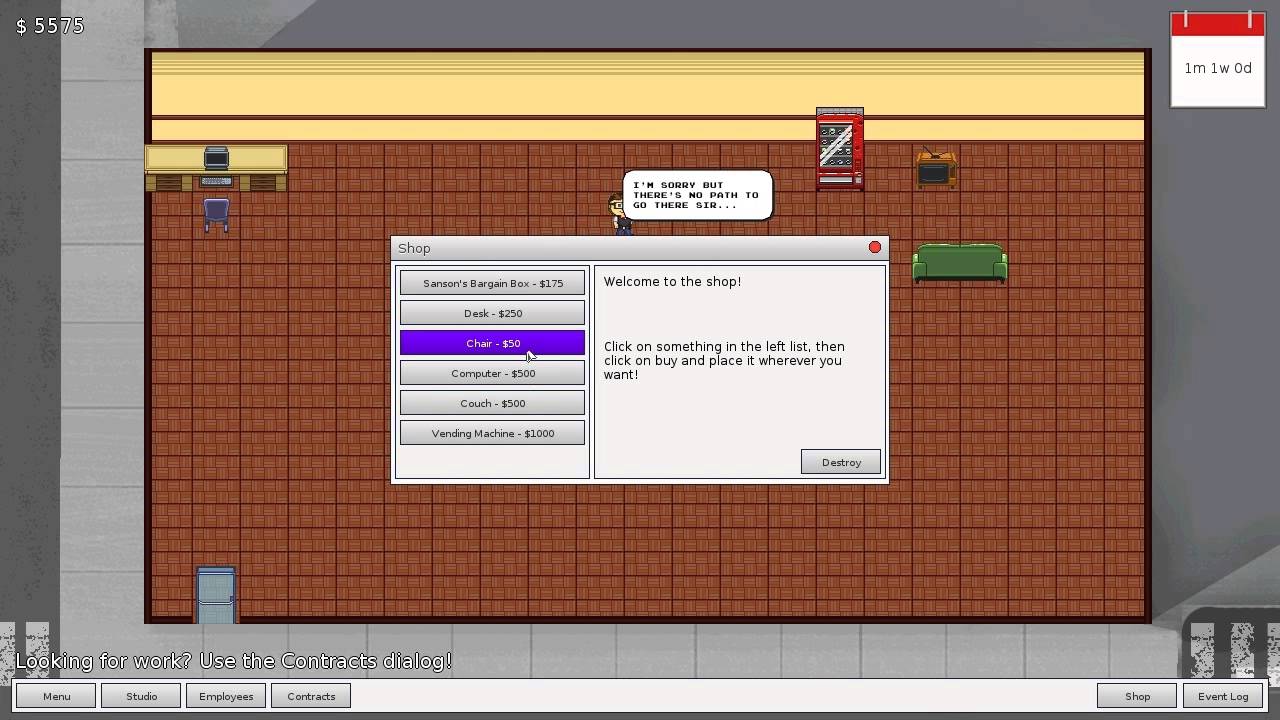
Task: Open the Contracts dialog
Action: (x=311, y=696)
